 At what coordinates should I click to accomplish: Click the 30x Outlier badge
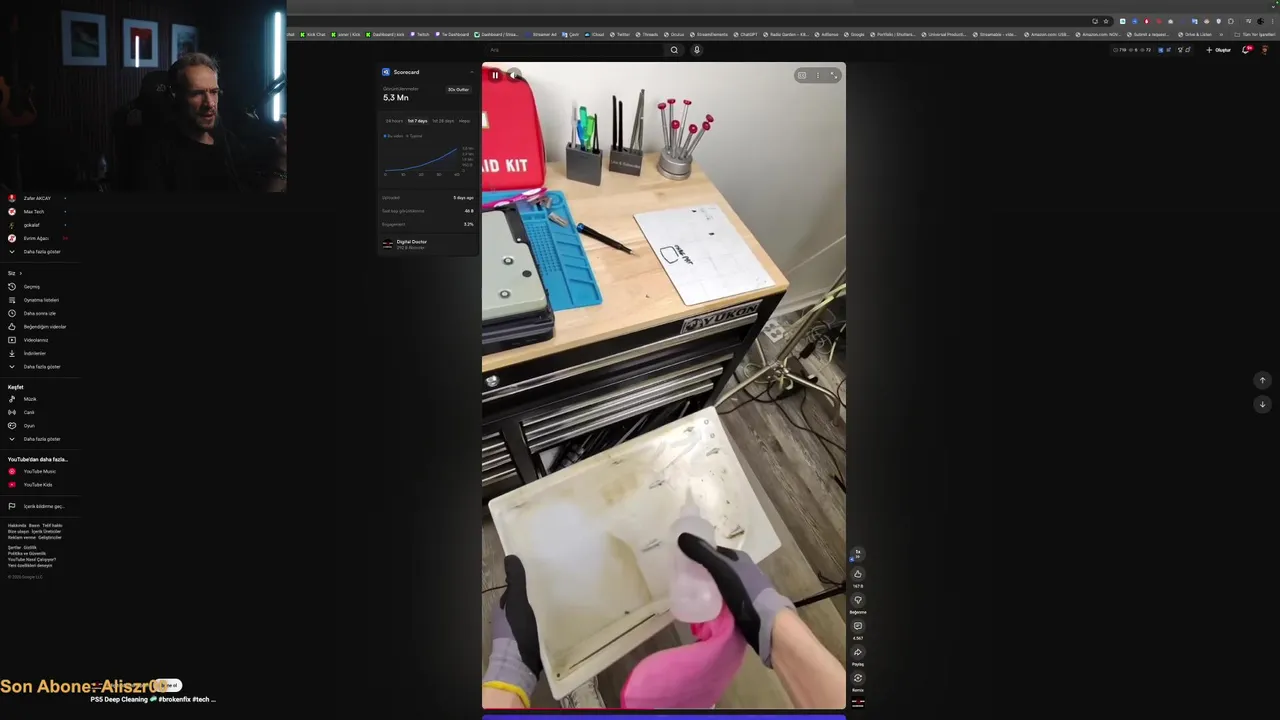(x=458, y=90)
